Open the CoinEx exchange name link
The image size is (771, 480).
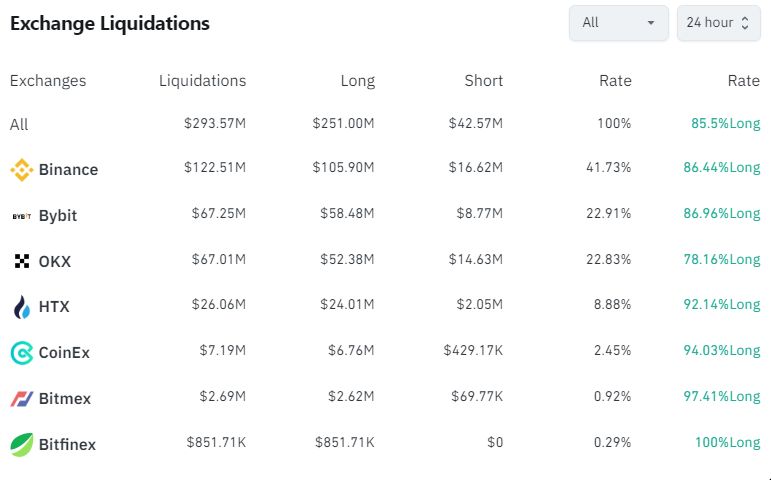[64, 353]
